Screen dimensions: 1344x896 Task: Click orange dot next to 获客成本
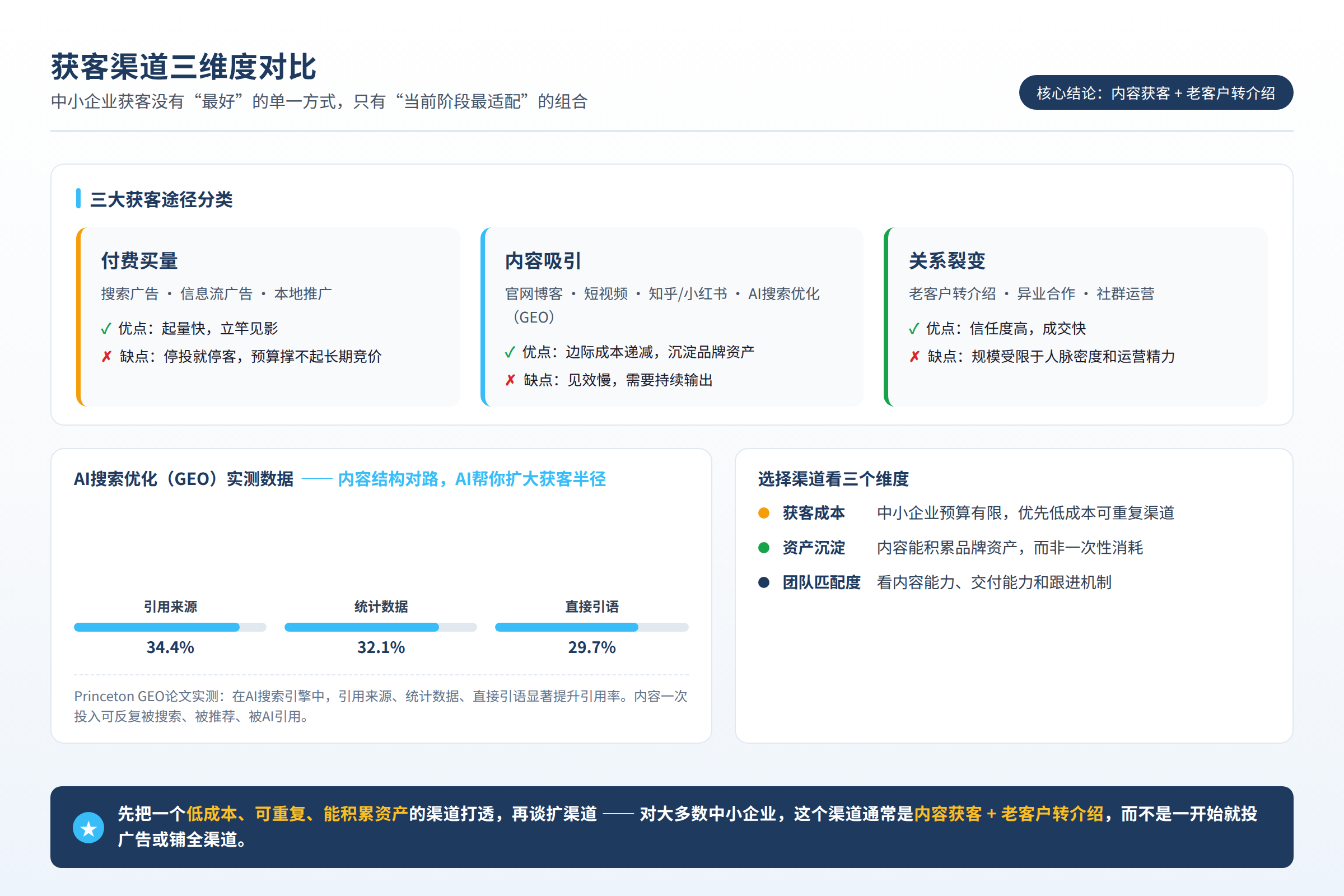tap(763, 512)
